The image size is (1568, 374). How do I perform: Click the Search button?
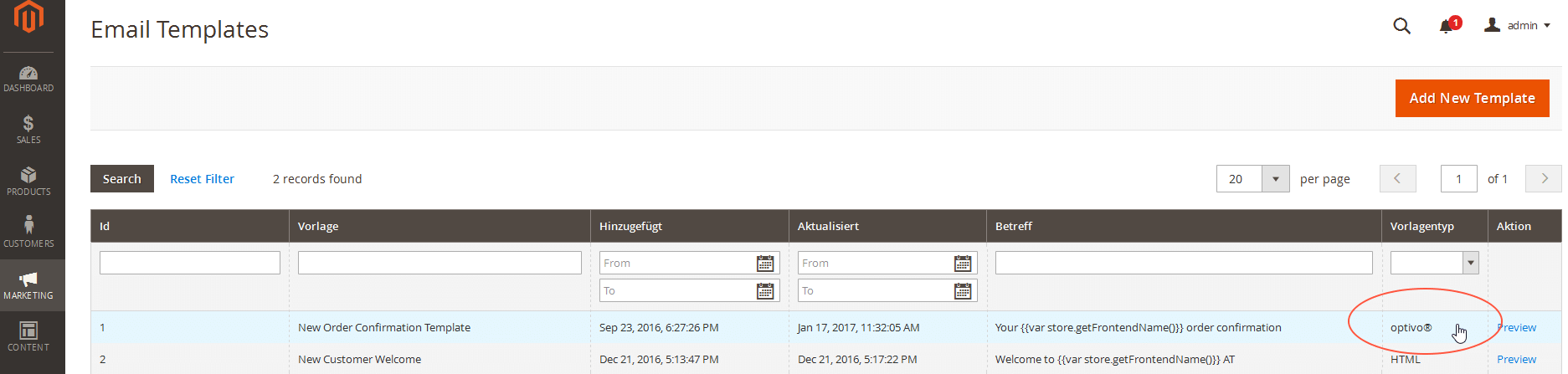(x=122, y=179)
